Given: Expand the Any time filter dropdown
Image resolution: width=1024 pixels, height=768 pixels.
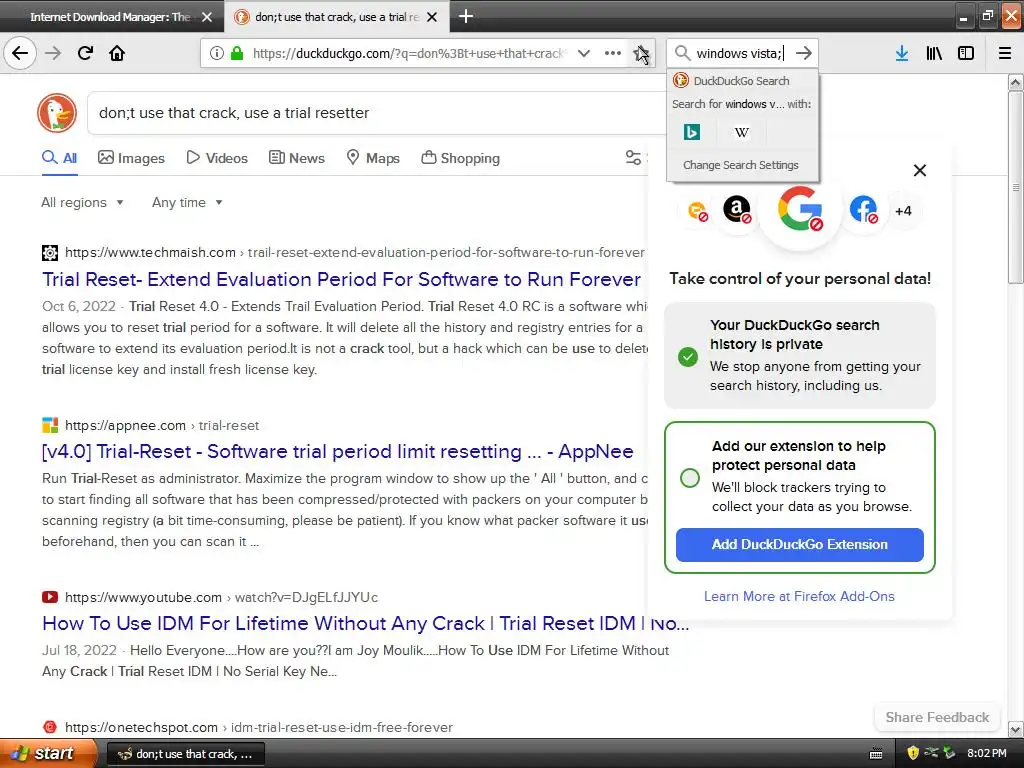Looking at the screenshot, I should point(187,202).
